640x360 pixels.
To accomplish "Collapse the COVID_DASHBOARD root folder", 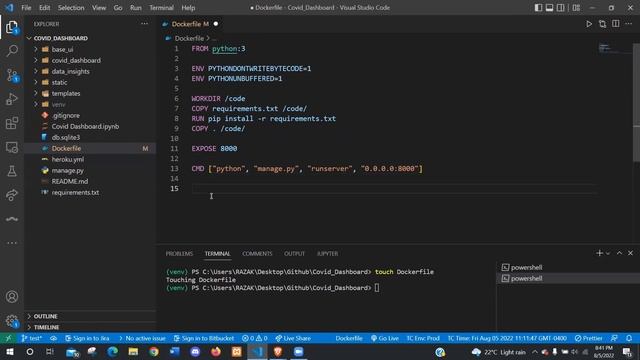I will (x=60, y=38).
